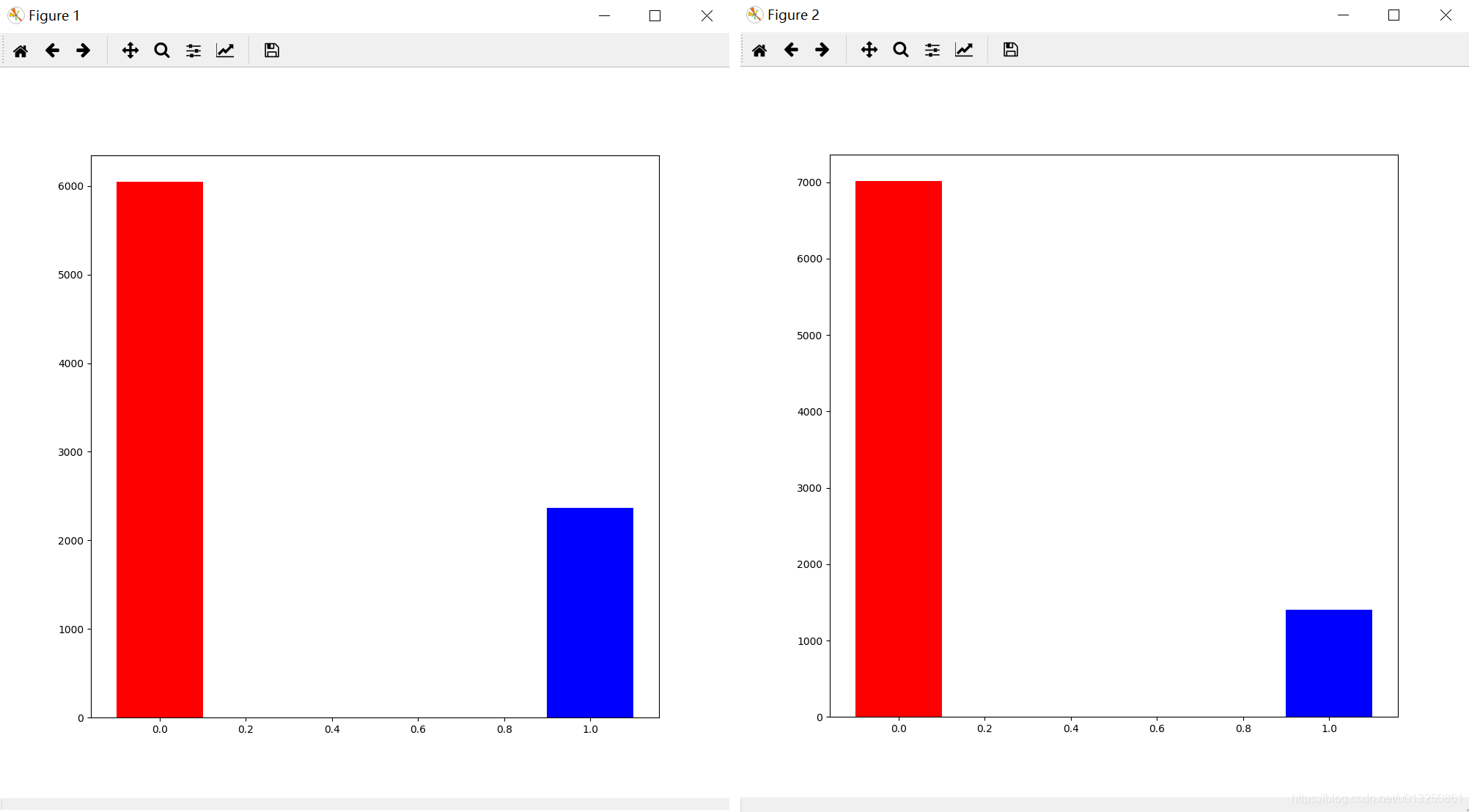Open Configure subplots in Figure 2
The width and height of the screenshot is (1469, 812).
932,50
